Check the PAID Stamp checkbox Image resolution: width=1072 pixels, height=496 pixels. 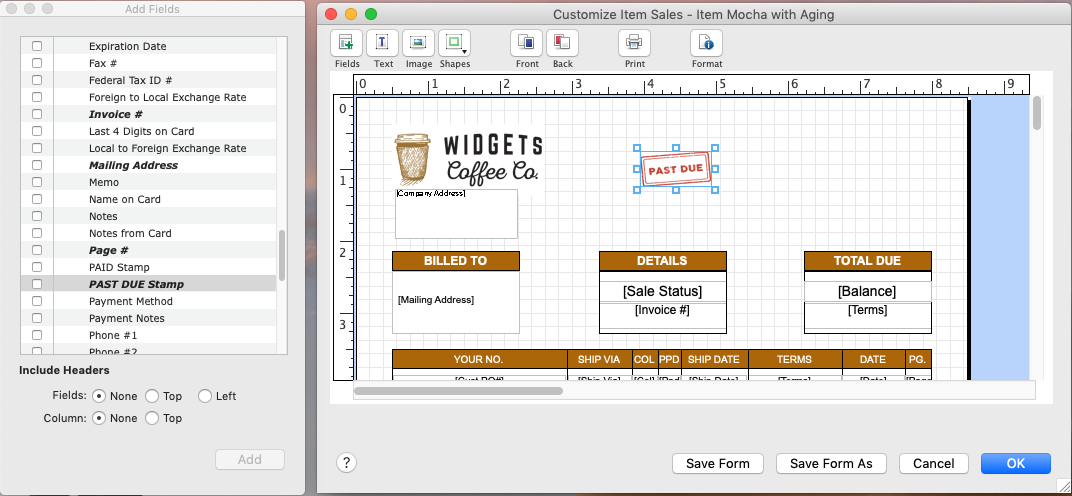pos(38,267)
